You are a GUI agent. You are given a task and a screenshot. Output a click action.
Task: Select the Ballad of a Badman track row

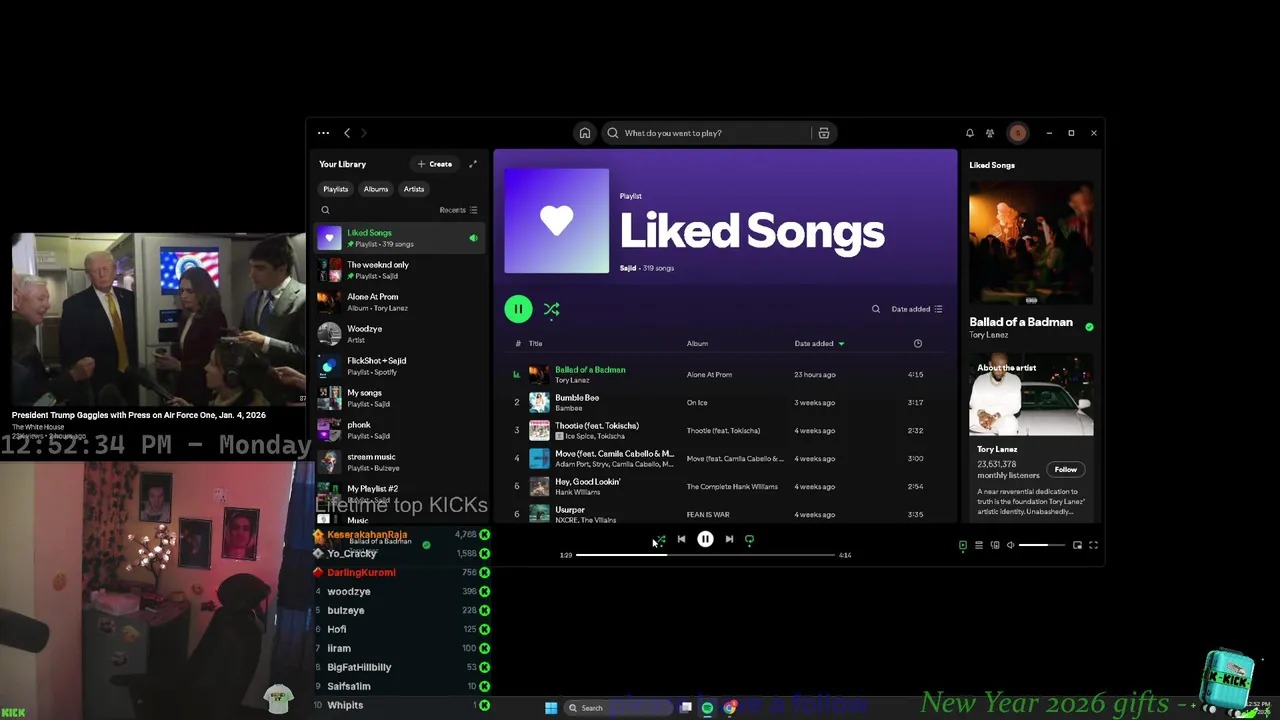724,374
